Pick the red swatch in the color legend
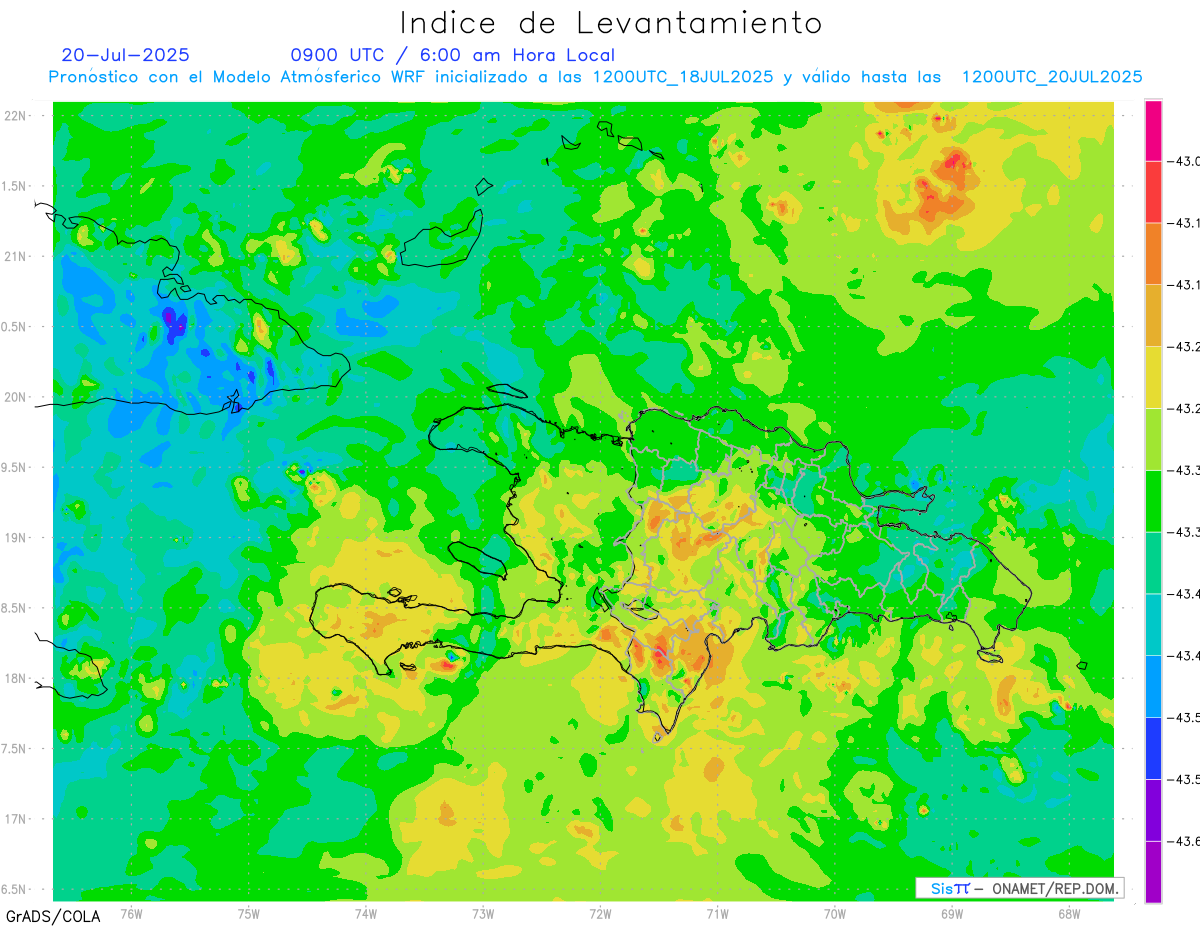The image size is (1200, 927). [1153, 192]
